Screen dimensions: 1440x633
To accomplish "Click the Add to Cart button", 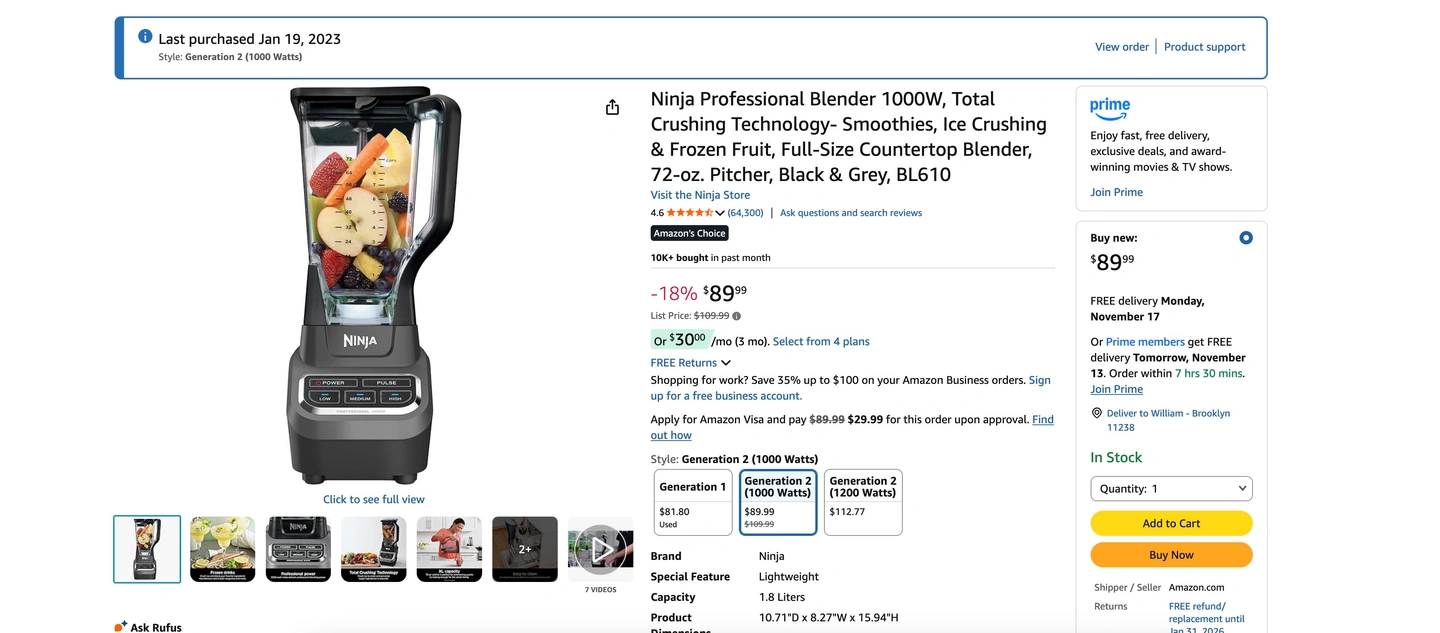I will tap(1171, 523).
